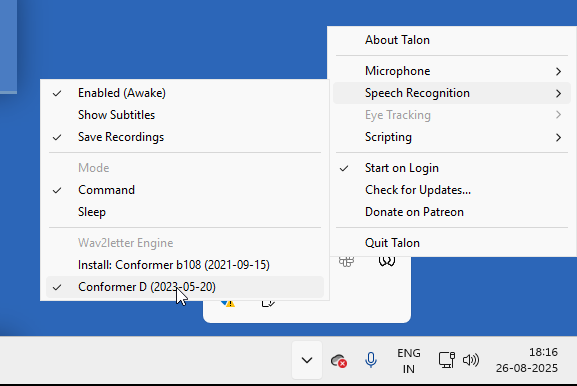
Task: Click the speaker volume icon
Action: [x=471, y=360]
